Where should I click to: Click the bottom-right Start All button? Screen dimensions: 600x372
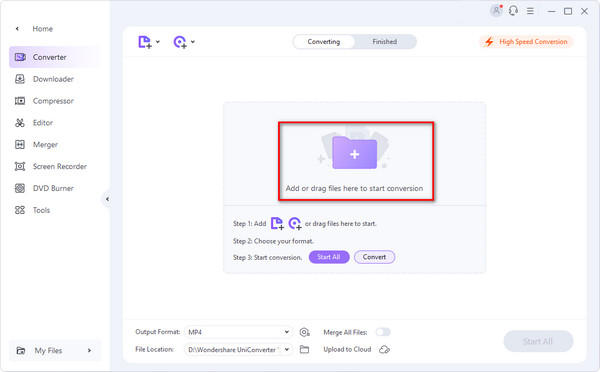coord(538,341)
